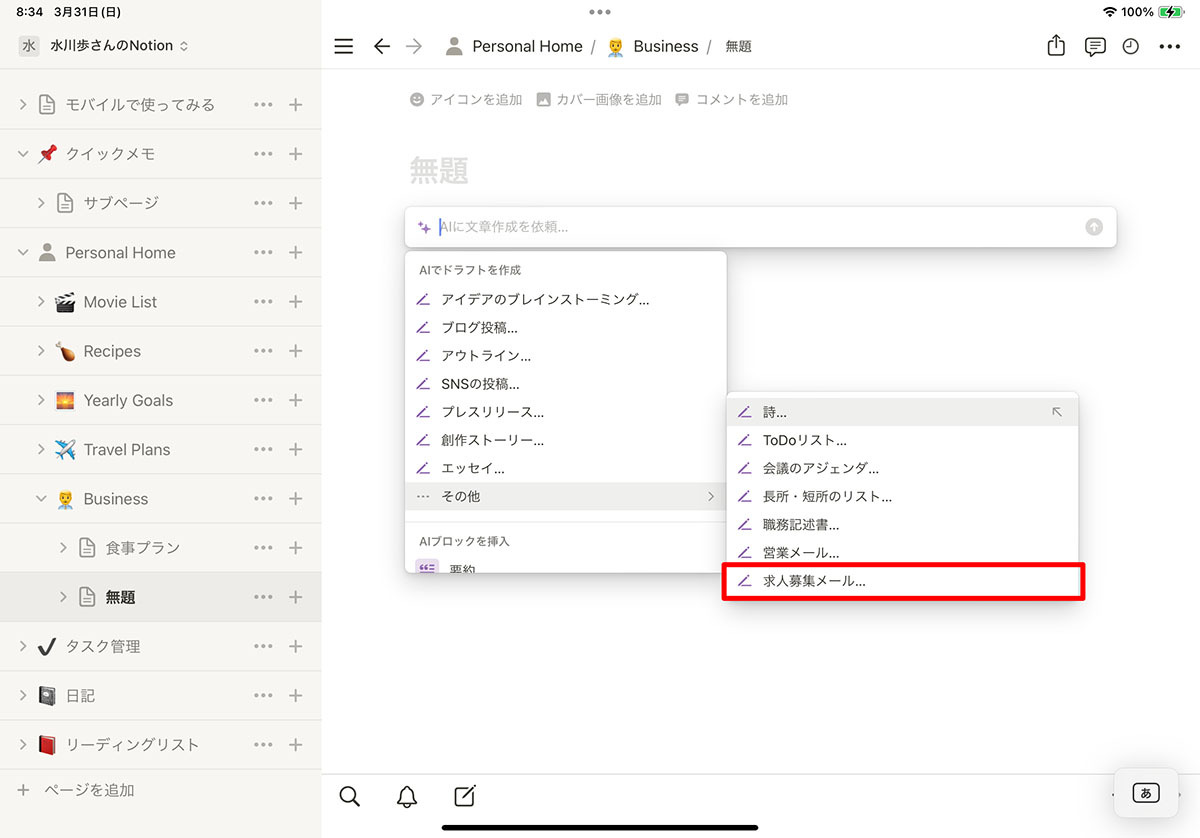The image size is (1200, 838).
Task: Select 求人募集メール in the submenu
Action: coord(902,580)
